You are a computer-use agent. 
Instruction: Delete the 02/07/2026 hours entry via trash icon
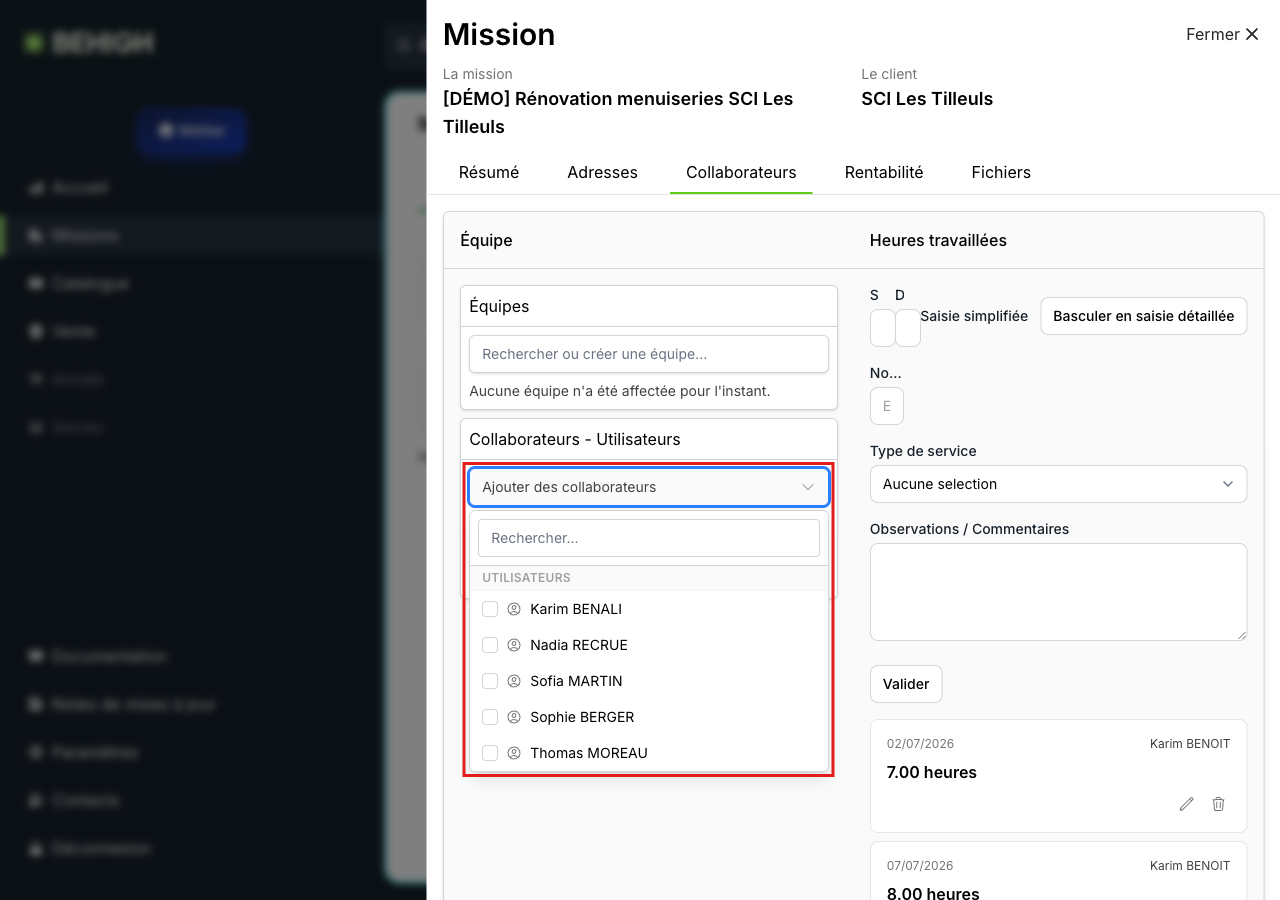pyautogui.click(x=1218, y=804)
